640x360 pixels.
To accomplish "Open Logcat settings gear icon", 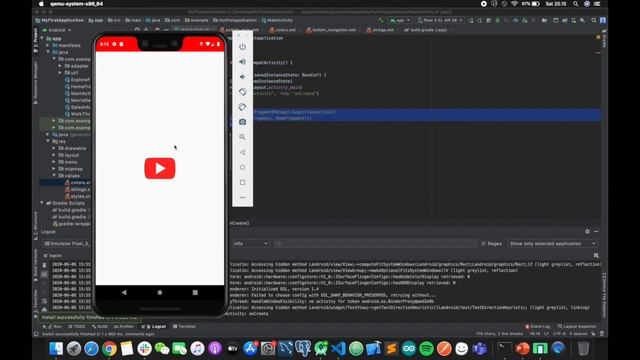I will tap(587, 231).
